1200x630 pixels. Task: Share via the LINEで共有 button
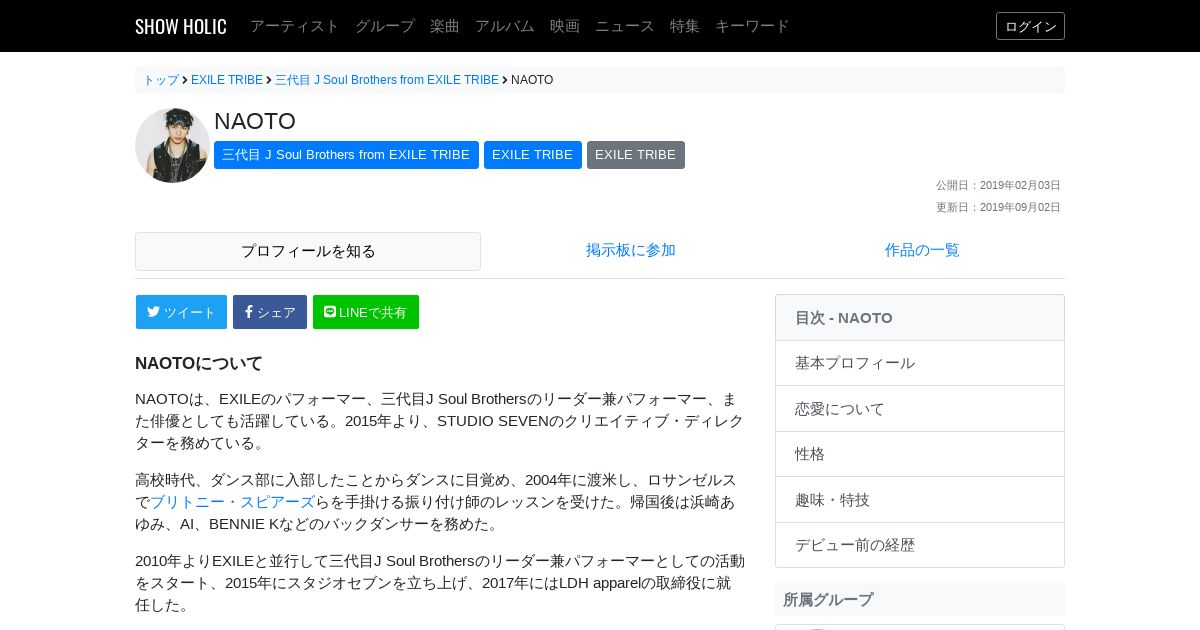pos(366,312)
